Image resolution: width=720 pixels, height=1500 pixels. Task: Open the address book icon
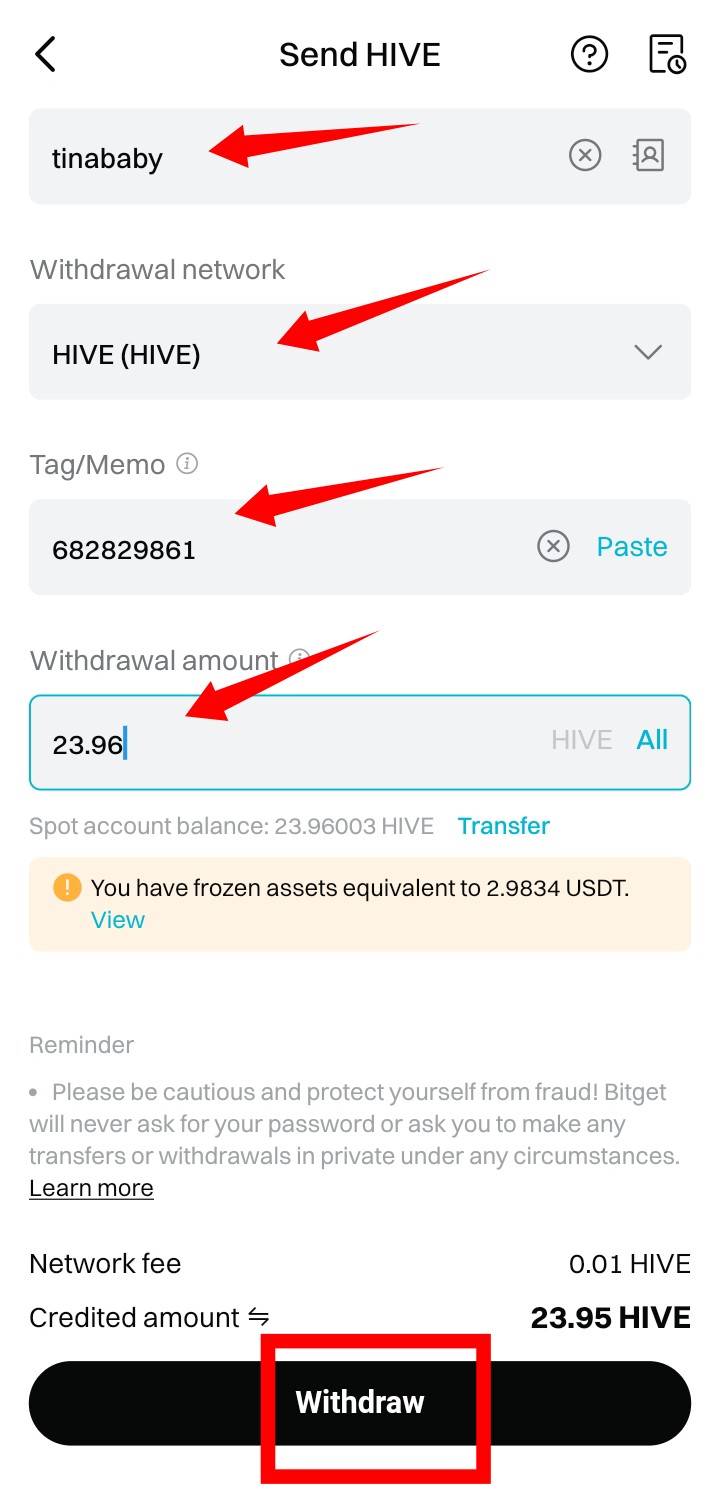click(649, 155)
